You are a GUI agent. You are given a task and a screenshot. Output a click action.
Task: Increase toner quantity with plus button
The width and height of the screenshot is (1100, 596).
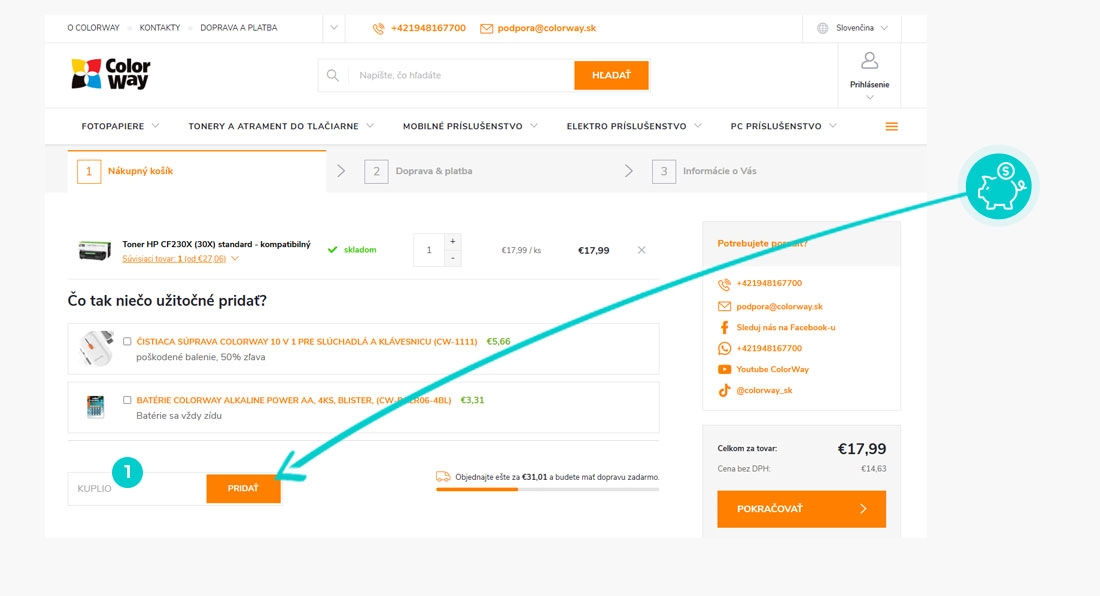(x=452, y=241)
